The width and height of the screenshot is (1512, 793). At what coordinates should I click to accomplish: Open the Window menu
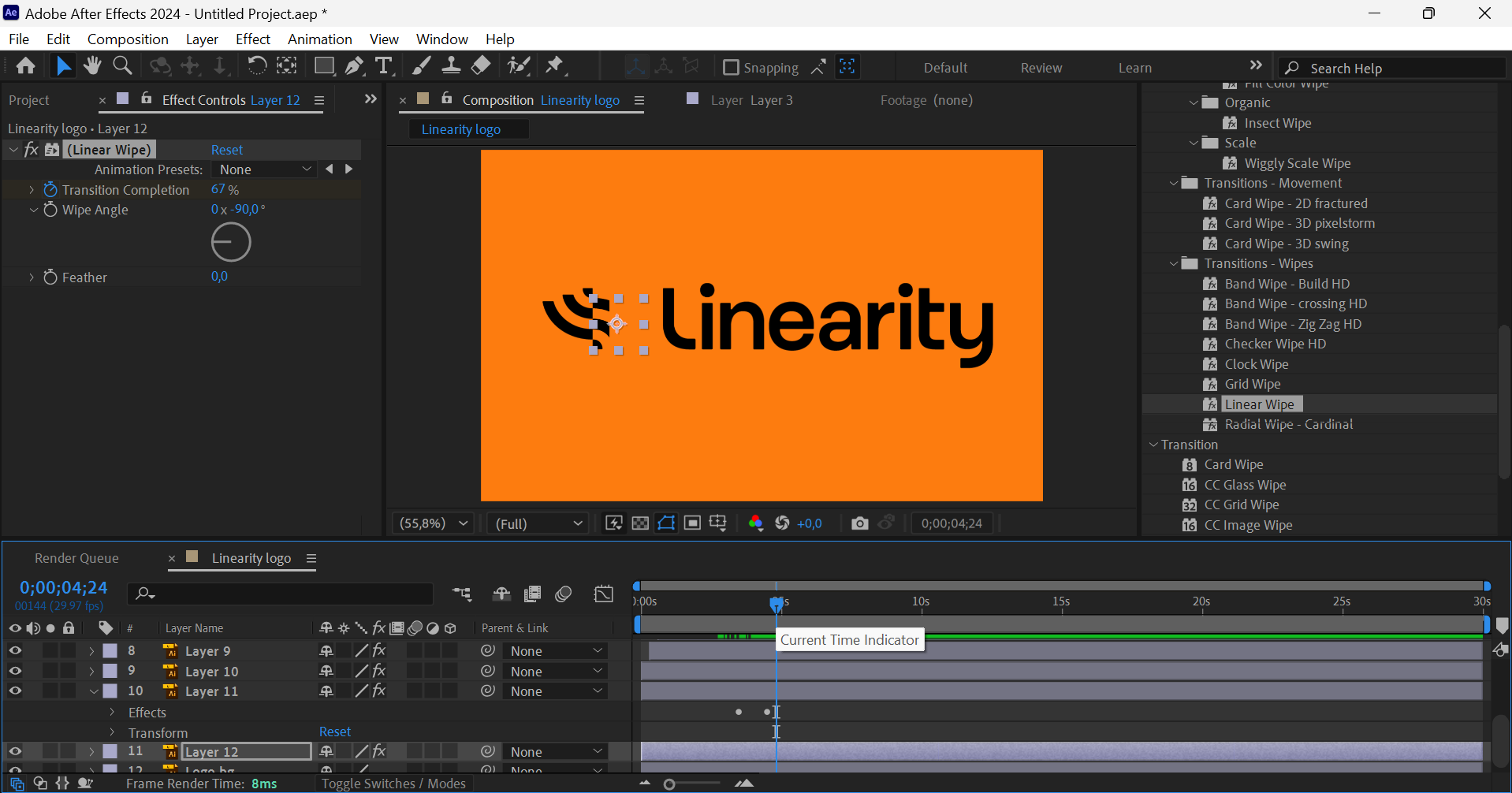click(x=441, y=39)
